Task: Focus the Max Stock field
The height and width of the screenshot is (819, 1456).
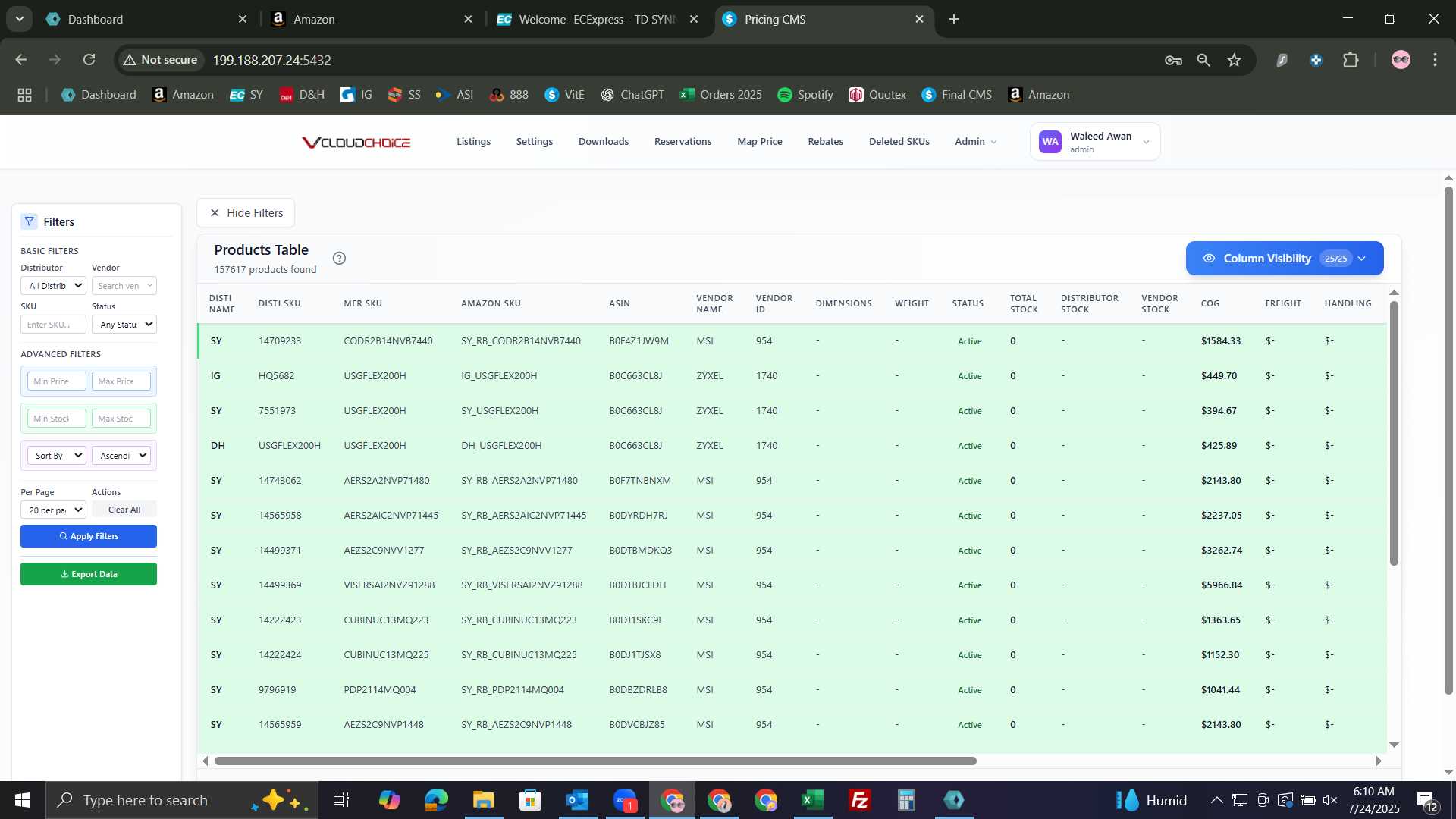Action: [121, 419]
